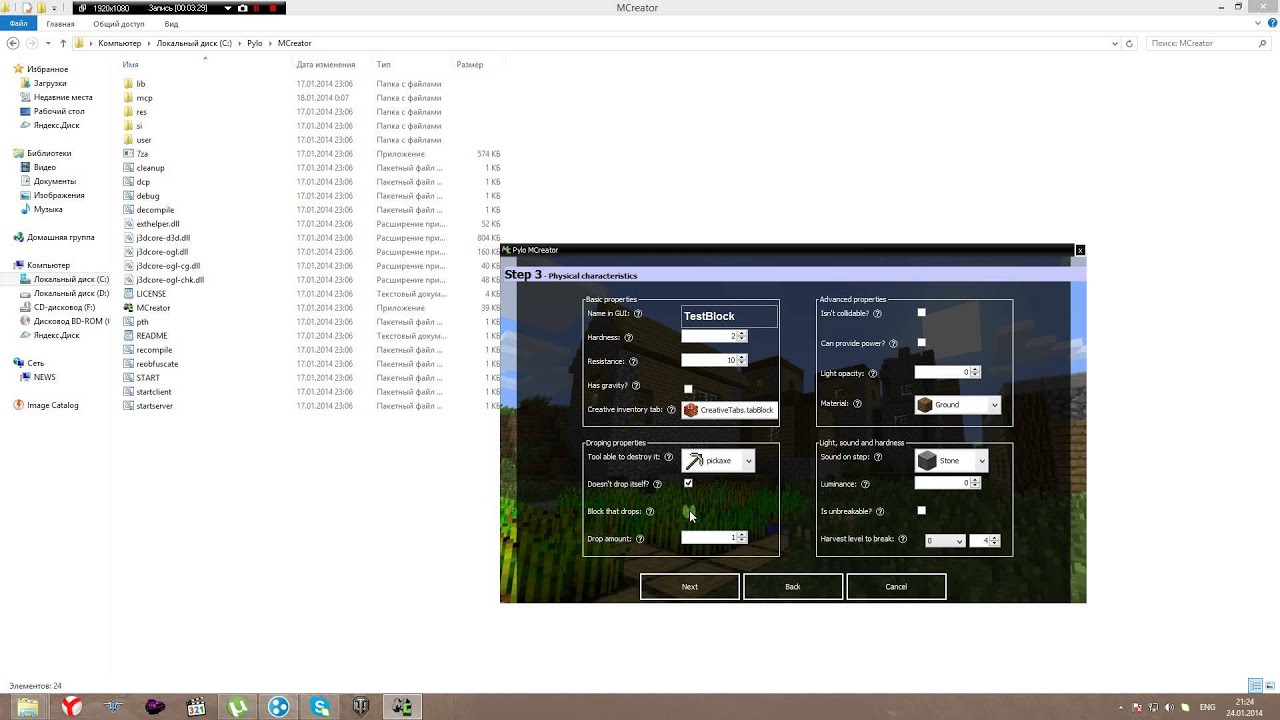Click the Next button in MCreator

(x=690, y=587)
